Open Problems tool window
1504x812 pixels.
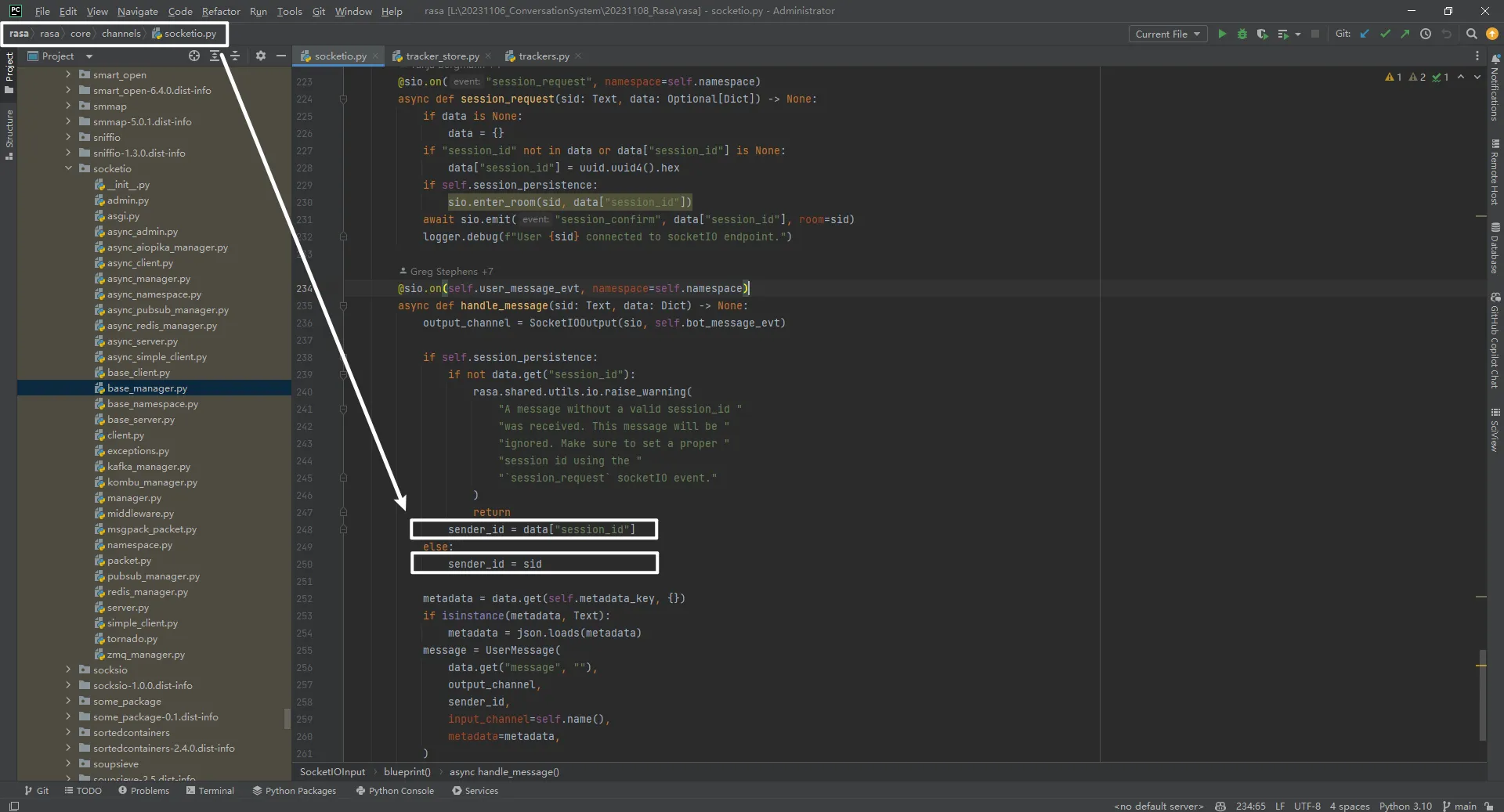pos(143,790)
